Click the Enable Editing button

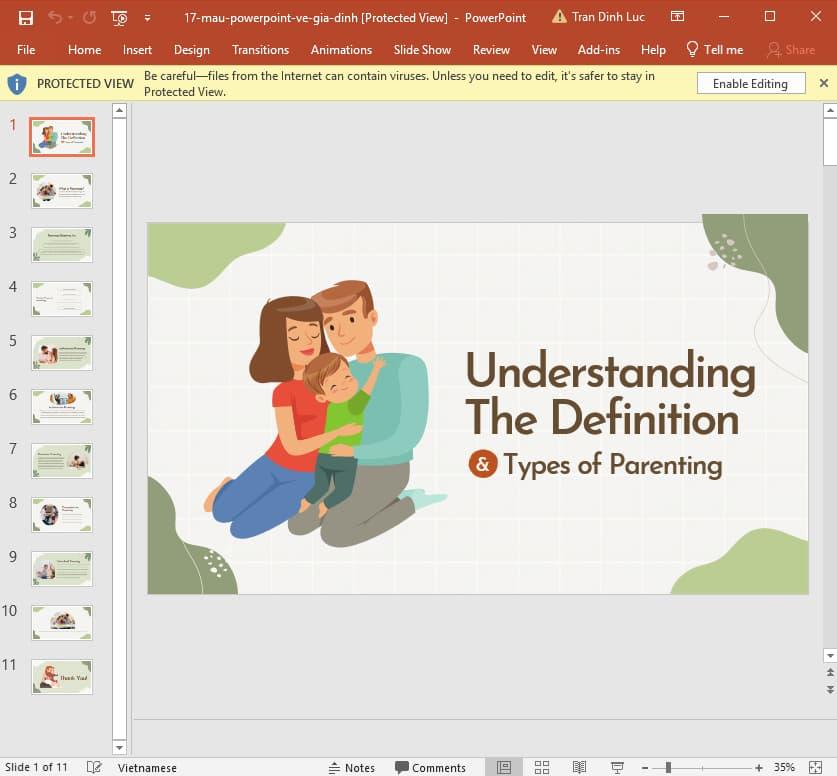click(x=751, y=83)
